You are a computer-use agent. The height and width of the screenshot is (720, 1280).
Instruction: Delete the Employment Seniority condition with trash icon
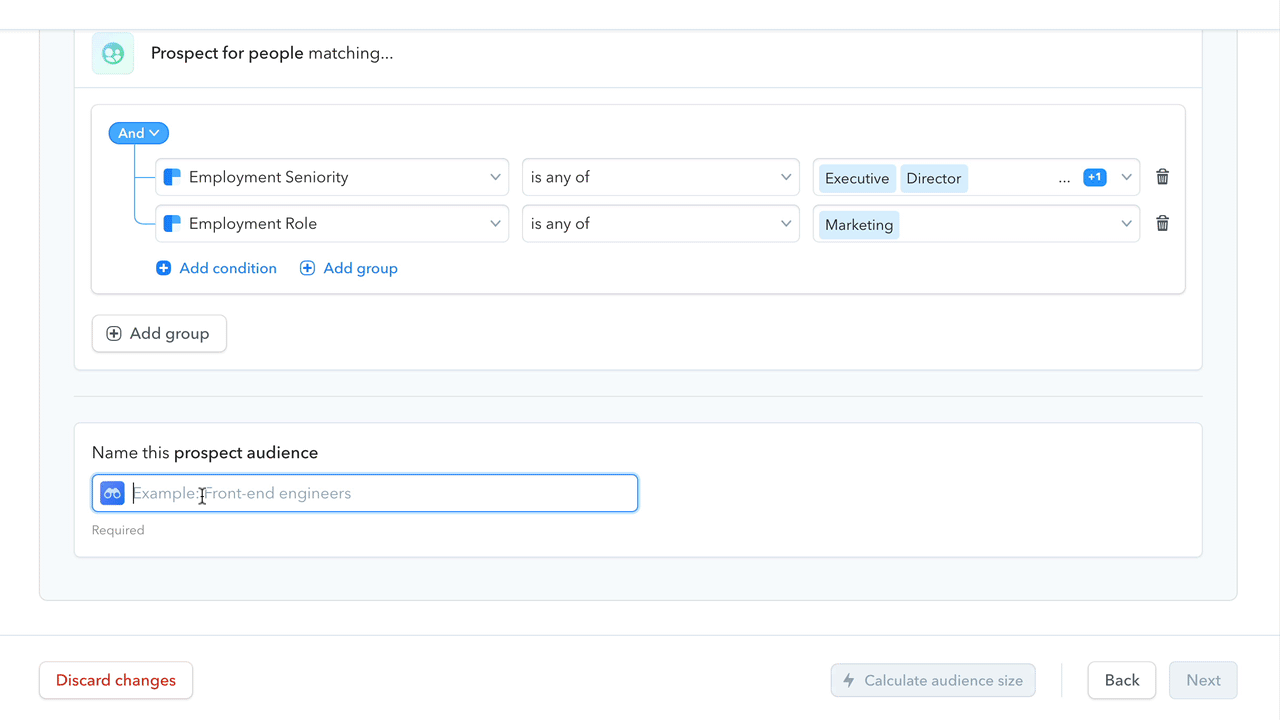point(1162,176)
